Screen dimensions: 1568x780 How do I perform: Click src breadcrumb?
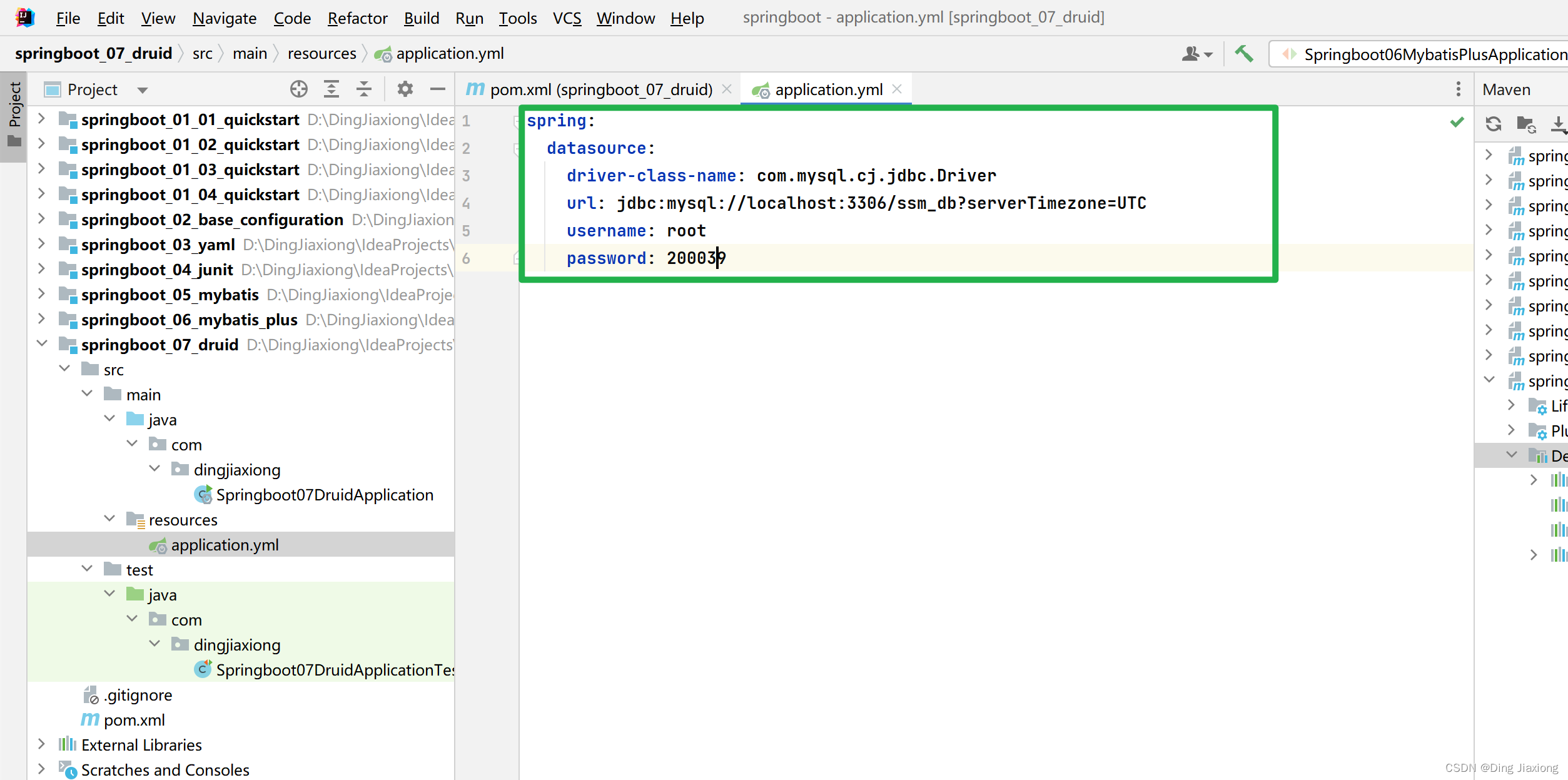coord(203,54)
